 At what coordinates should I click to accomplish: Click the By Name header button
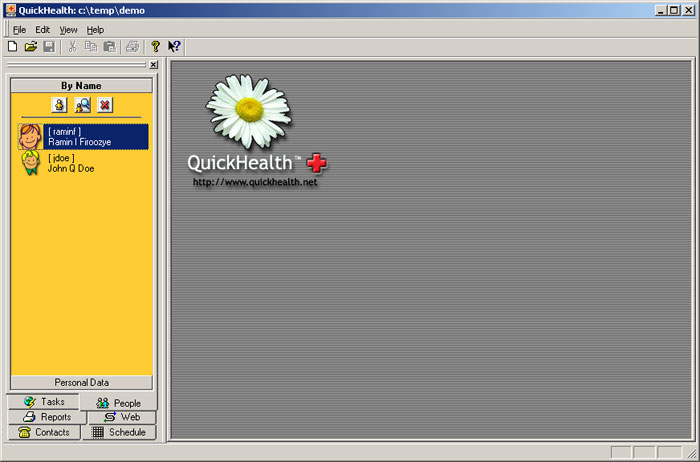[x=81, y=86]
